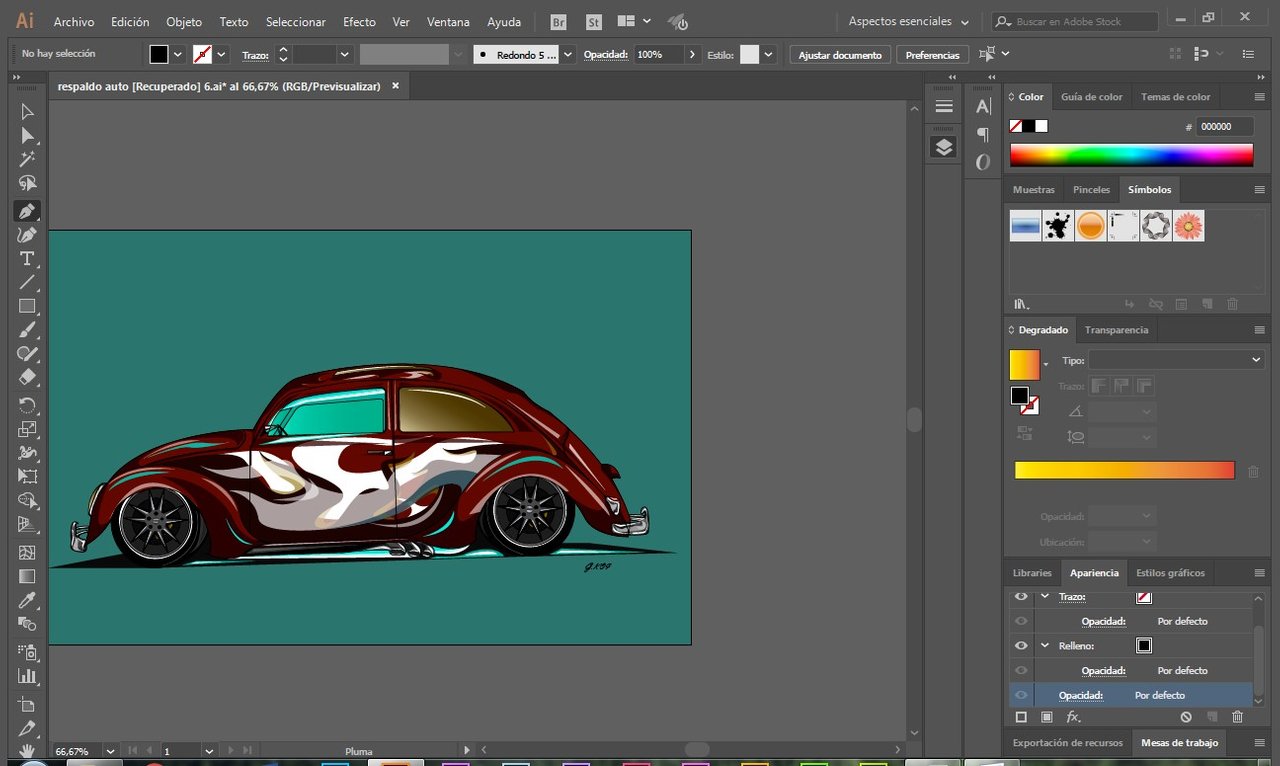This screenshot has height=766, width=1280.
Task: Collapse the Relleno attribute chevron
Action: (x=1045, y=645)
